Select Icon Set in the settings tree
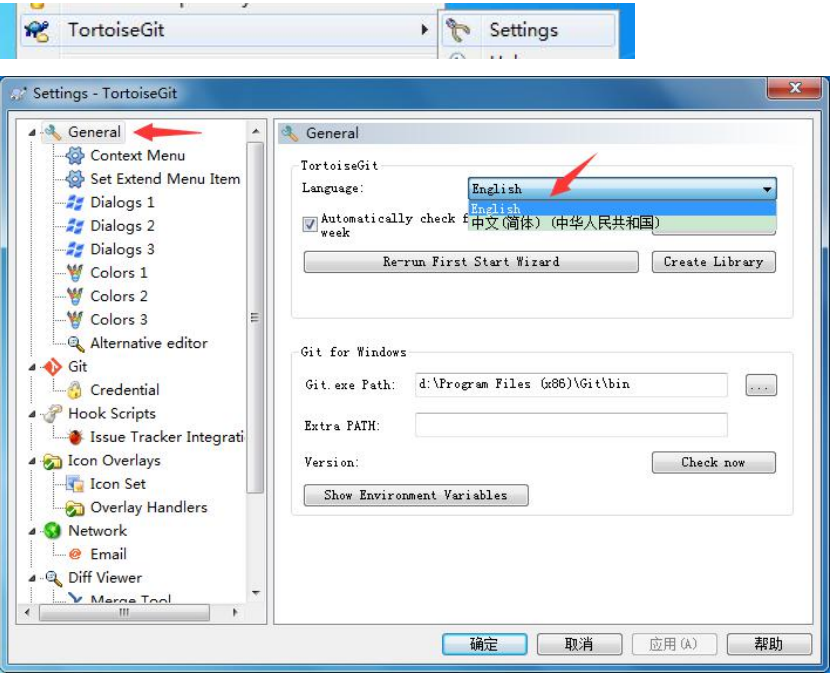 coord(118,484)
